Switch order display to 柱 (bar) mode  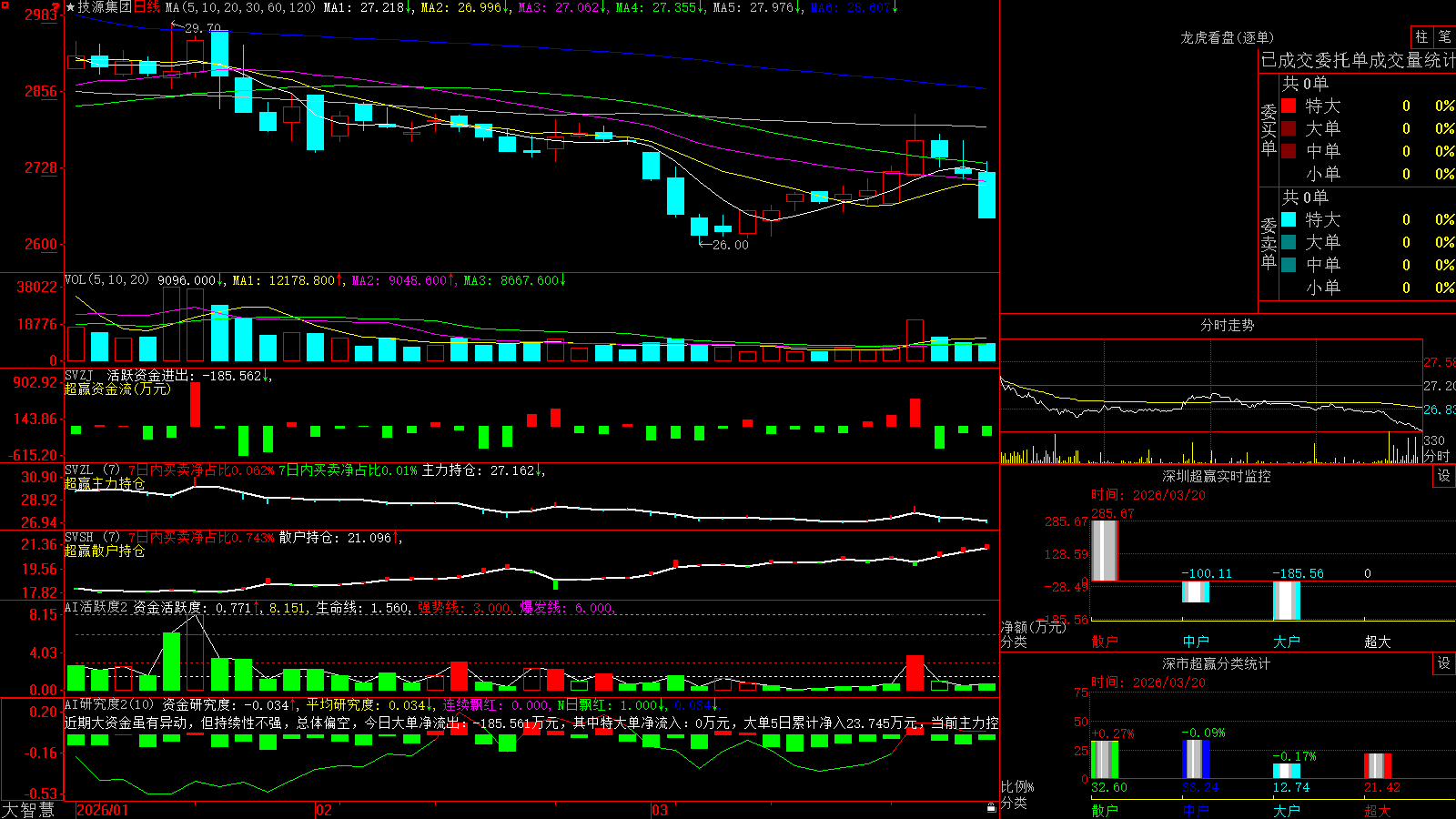coord(1421,36)
